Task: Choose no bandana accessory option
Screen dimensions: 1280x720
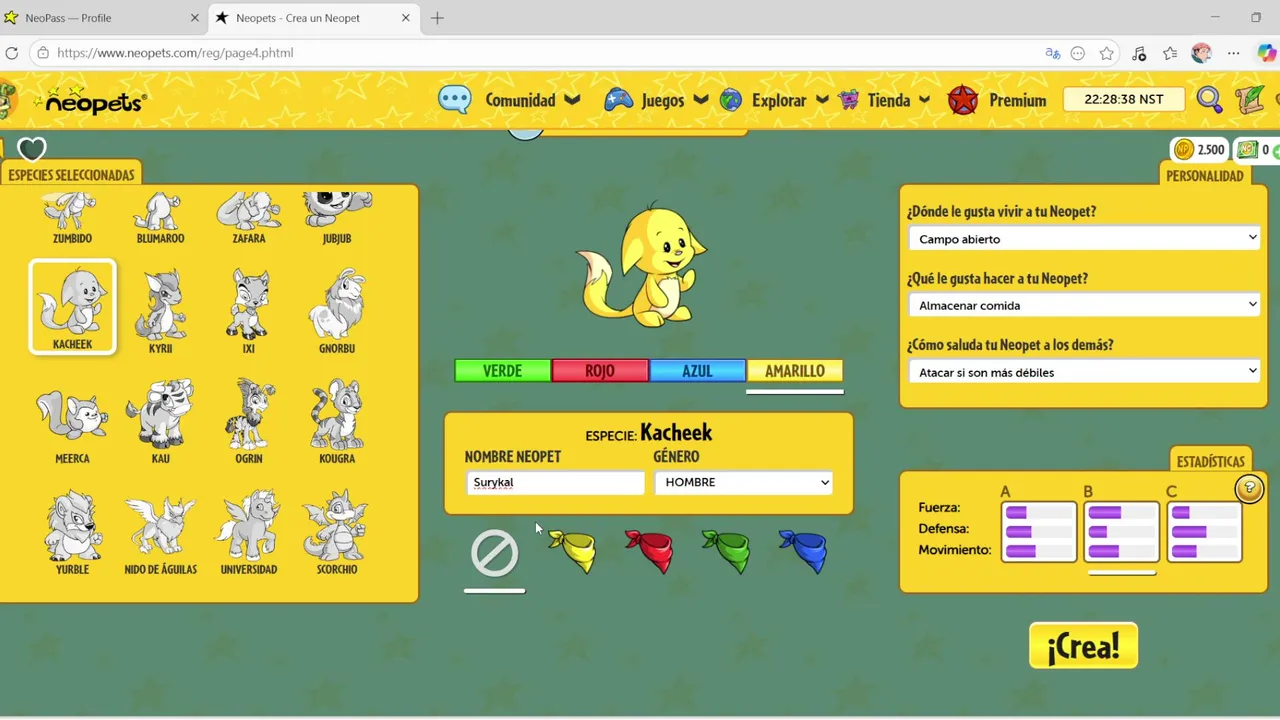Action: [494, 553]
